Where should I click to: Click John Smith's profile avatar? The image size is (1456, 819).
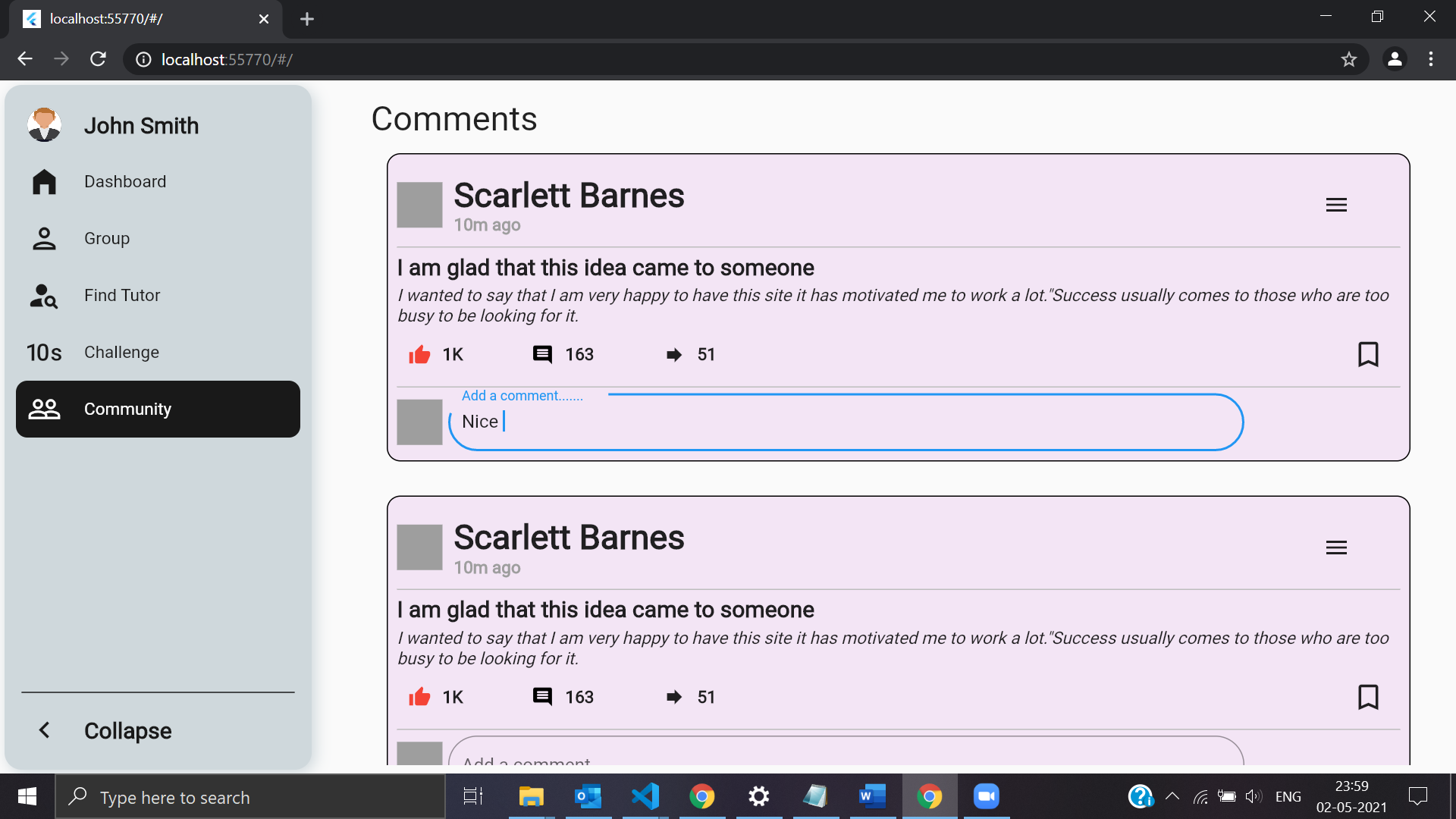tap(44, 125)
